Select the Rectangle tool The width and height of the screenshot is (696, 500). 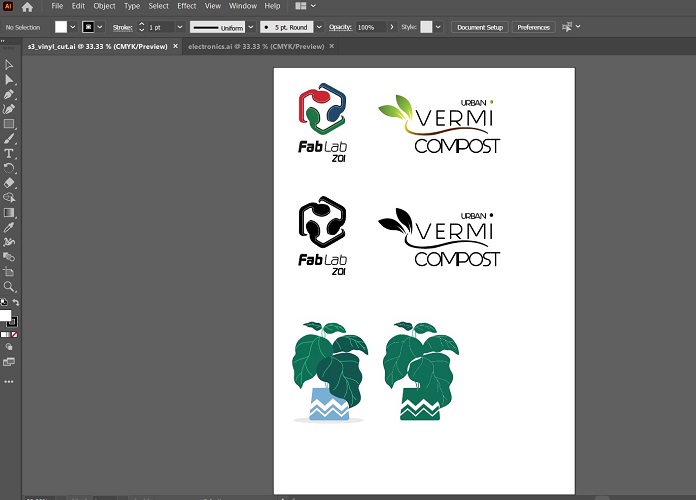point(8,124)
